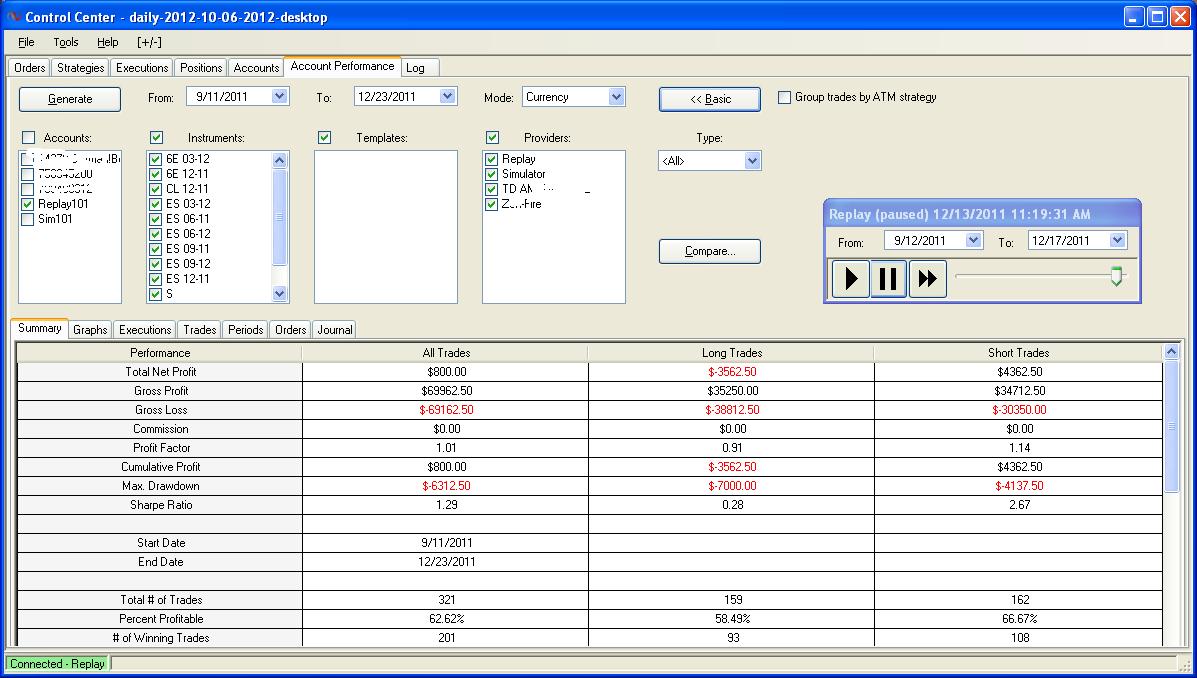Click the replay fast forward button
This screenshot has width=1197, height=678.
[x=927, y=279]
